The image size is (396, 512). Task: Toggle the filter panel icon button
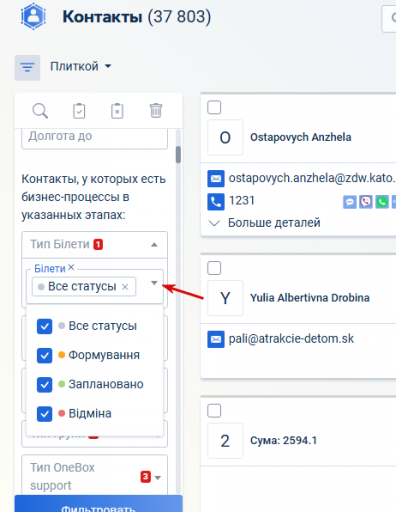[x=27, y=68]
